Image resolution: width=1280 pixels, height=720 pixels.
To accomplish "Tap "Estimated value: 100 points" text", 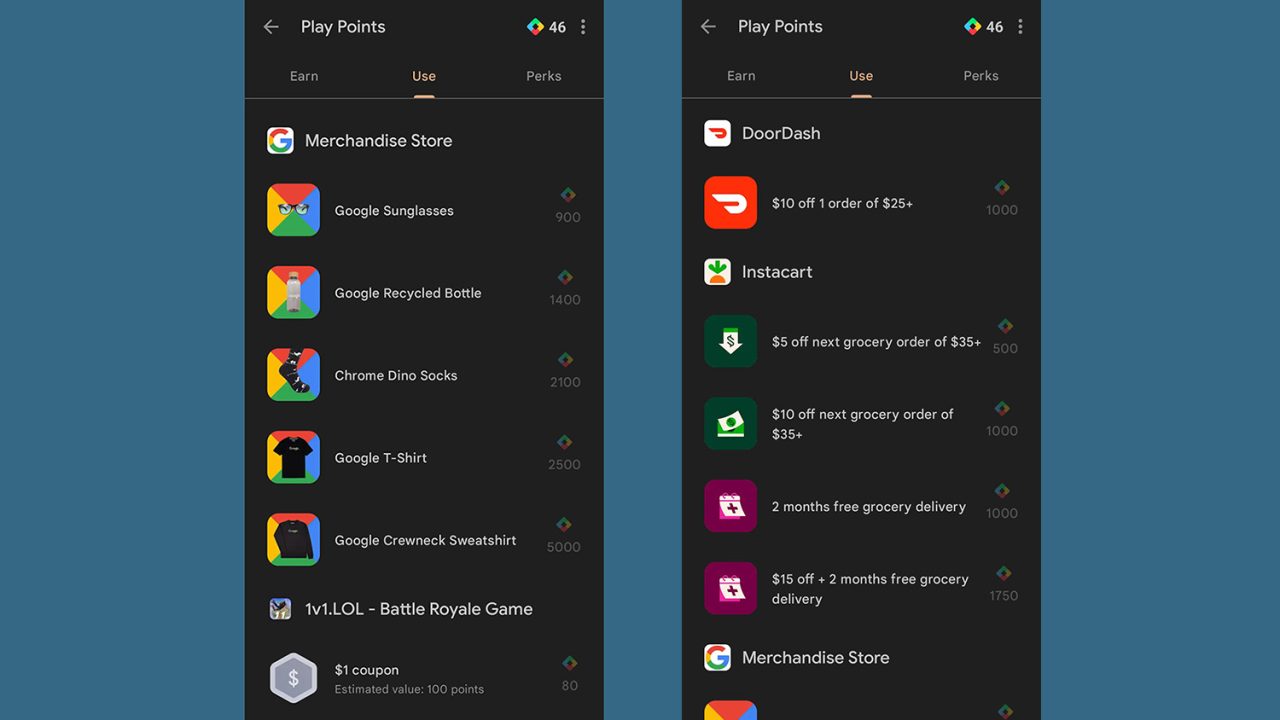I will [409, 689].
